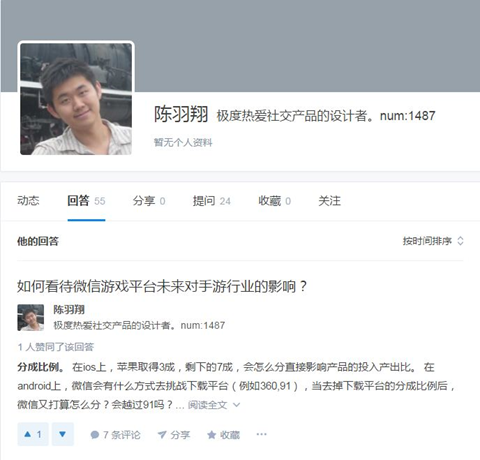The height and width of the screenshot is (460, 480).
Task: Switch to the 动态 tab
Action: [x=28, y=201]
